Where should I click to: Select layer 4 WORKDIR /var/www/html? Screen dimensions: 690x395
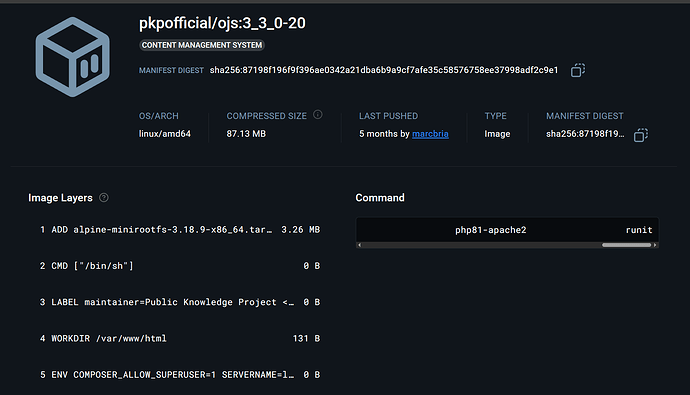tap(180, 338)
